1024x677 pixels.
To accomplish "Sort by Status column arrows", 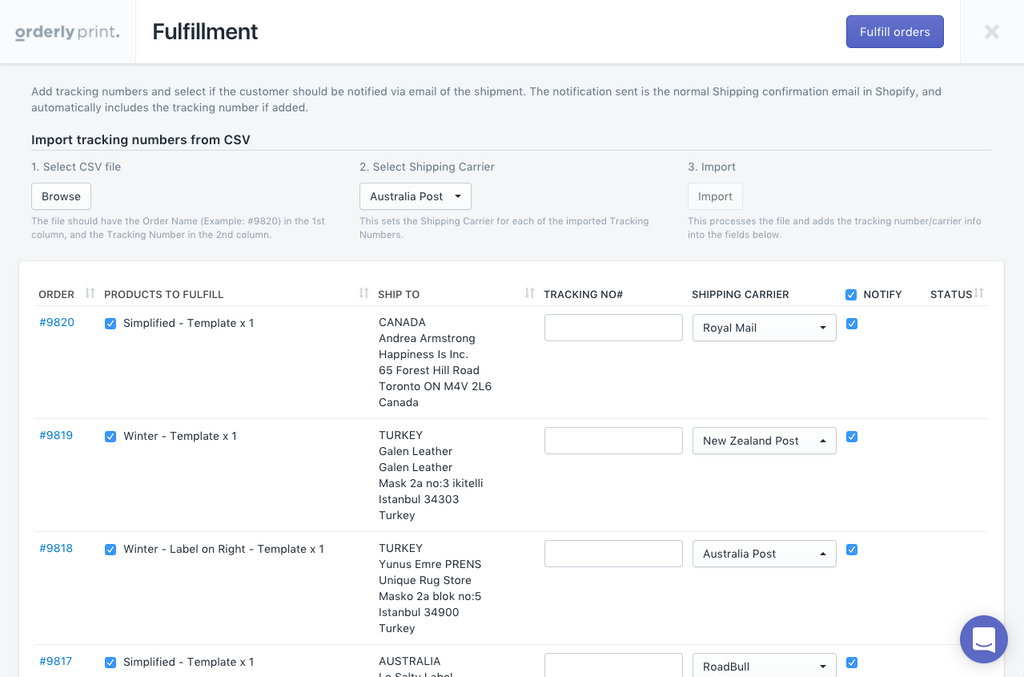I will click(x=979, y=293).
